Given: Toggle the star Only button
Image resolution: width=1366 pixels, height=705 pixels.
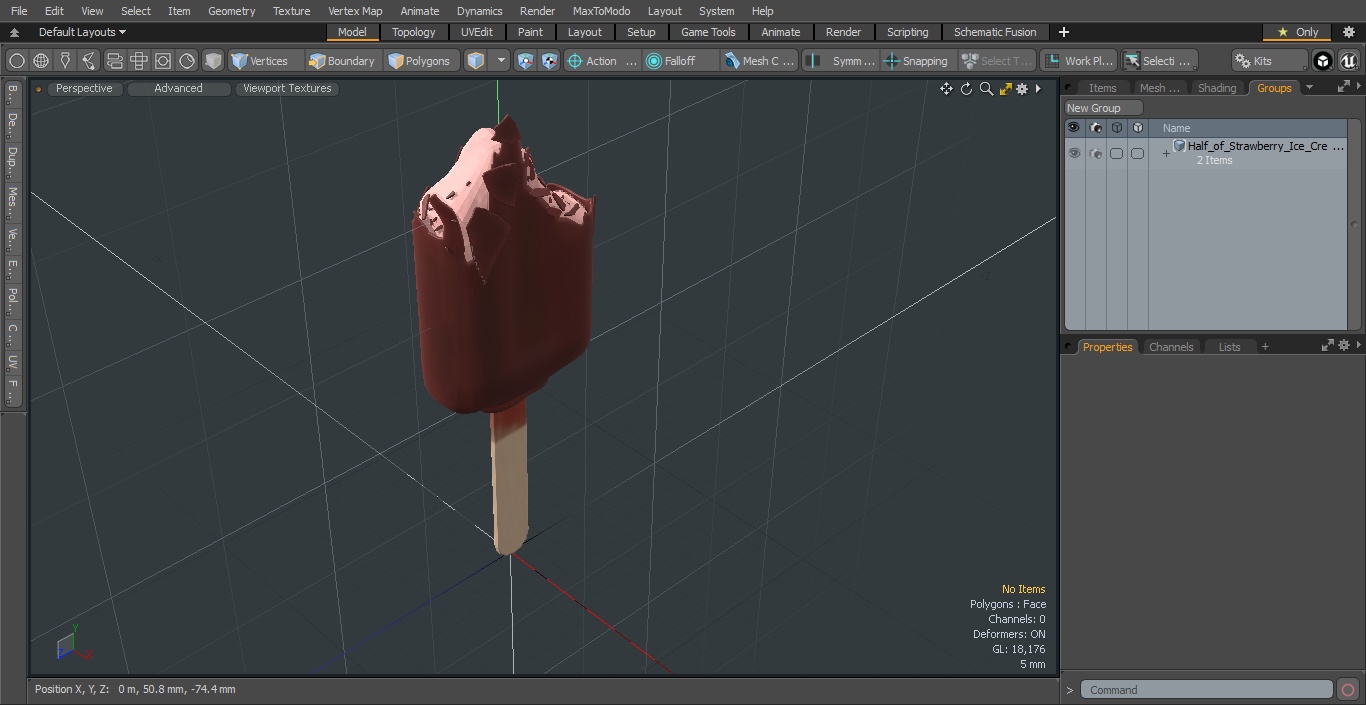Looking at the screenshot, I should pos(1298,32).
